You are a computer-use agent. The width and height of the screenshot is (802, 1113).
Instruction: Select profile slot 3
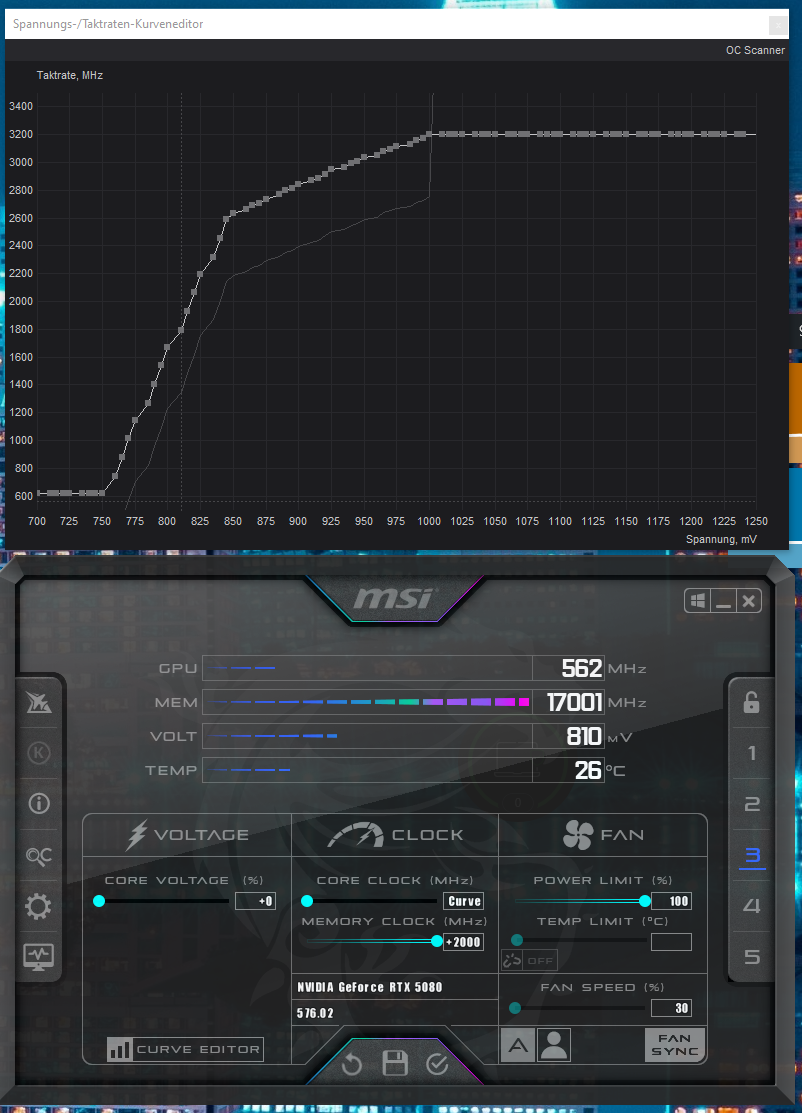[752, 855]
